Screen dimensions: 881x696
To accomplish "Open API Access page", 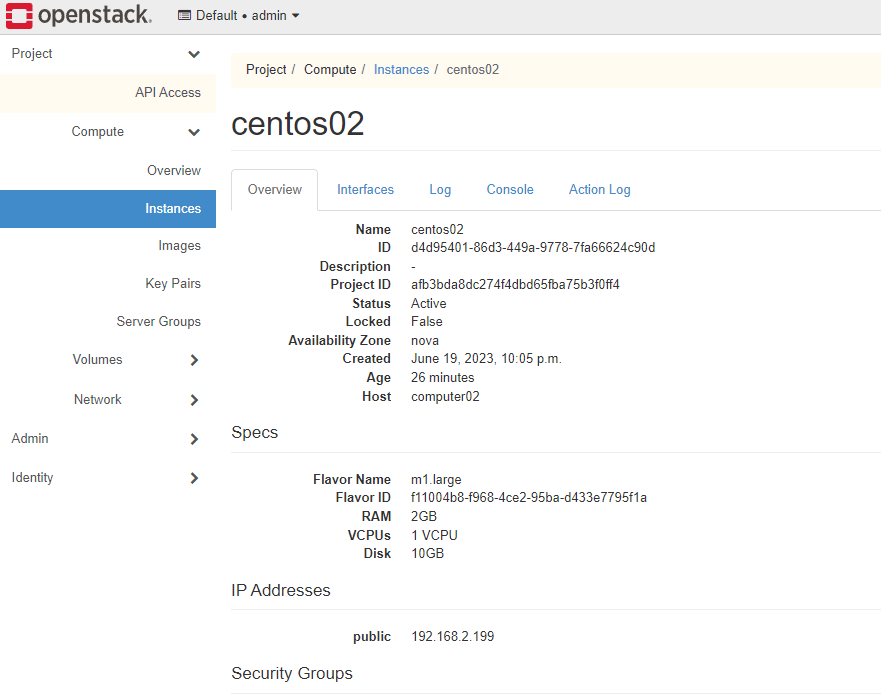I will click(x=167, y=93).
